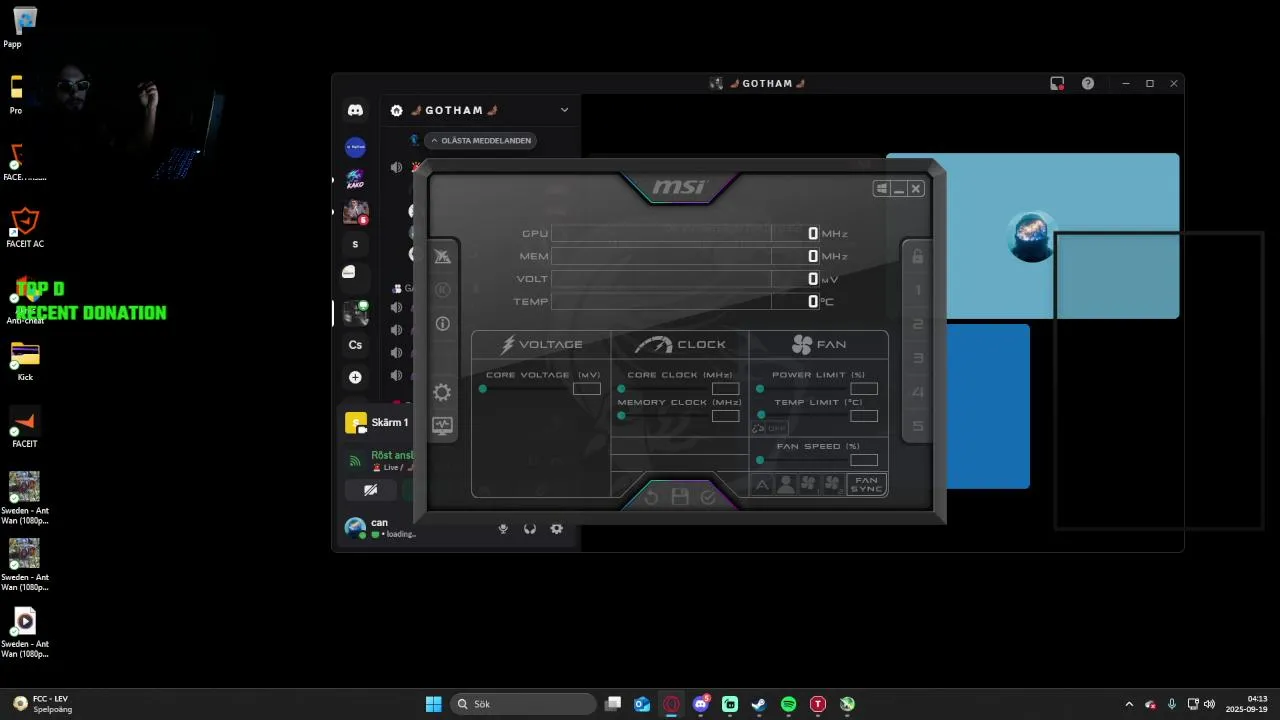Open the S server icon in Discord
The height and width of the screenshot is (720, 1280).
355,244
